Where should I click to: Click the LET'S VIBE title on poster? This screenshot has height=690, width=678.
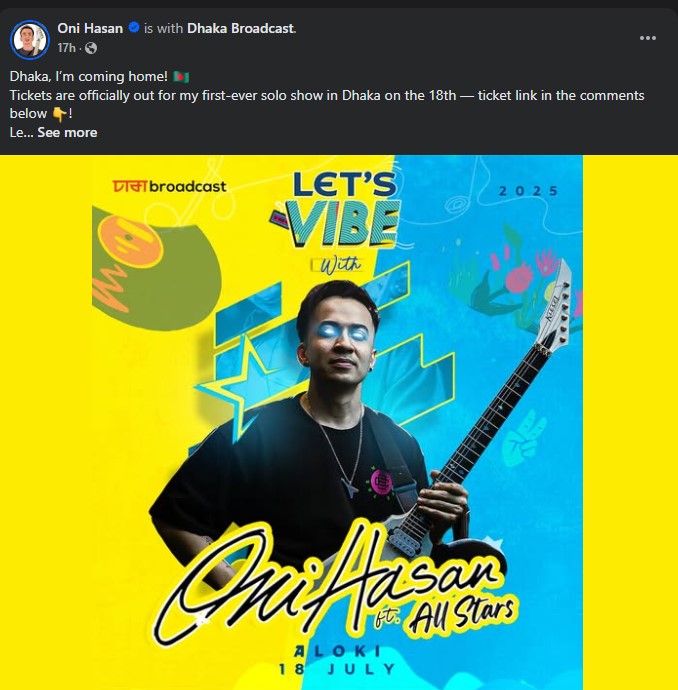coord(342,210)
